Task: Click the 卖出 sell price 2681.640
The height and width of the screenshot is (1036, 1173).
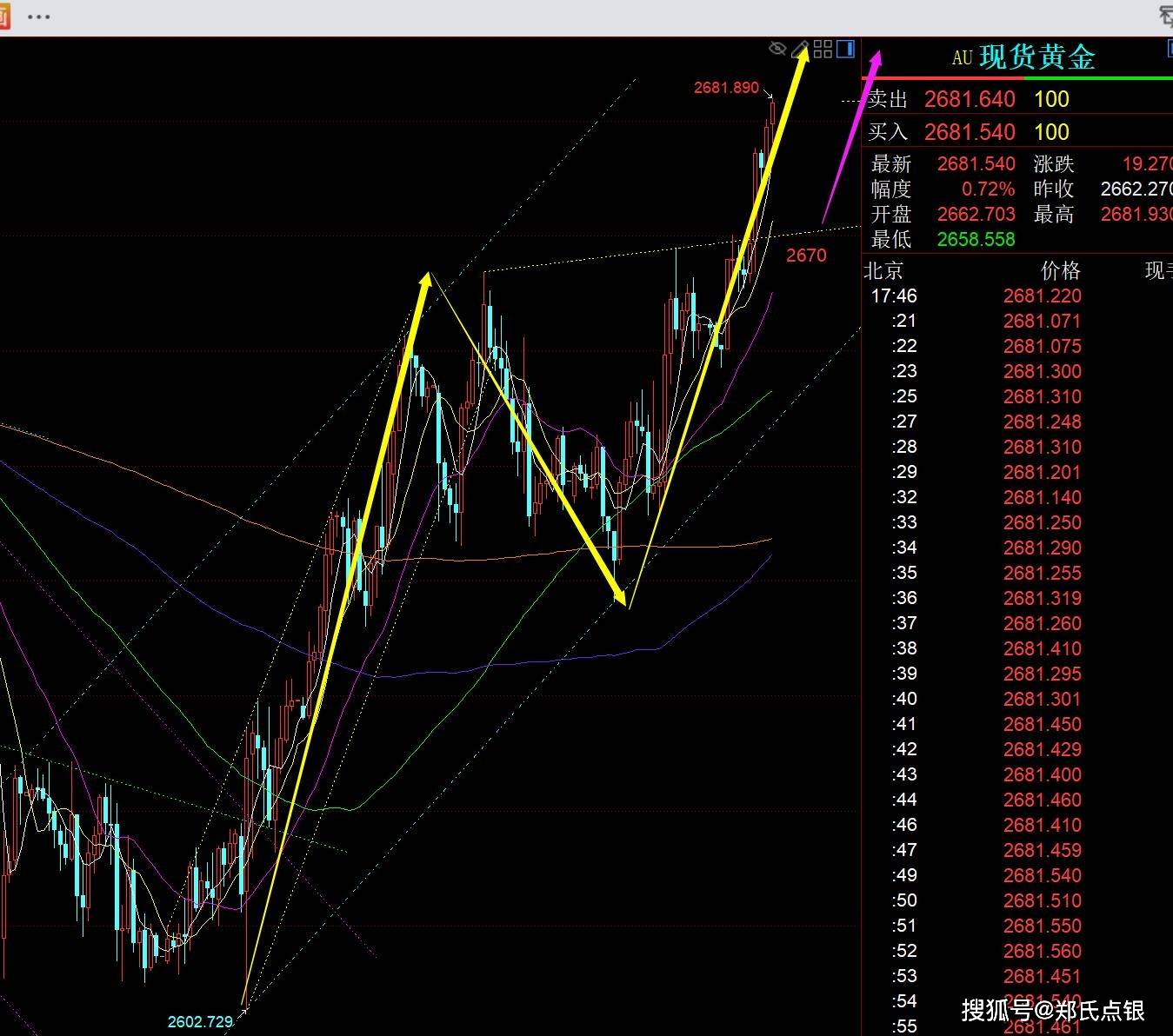Action: point(970,99)
